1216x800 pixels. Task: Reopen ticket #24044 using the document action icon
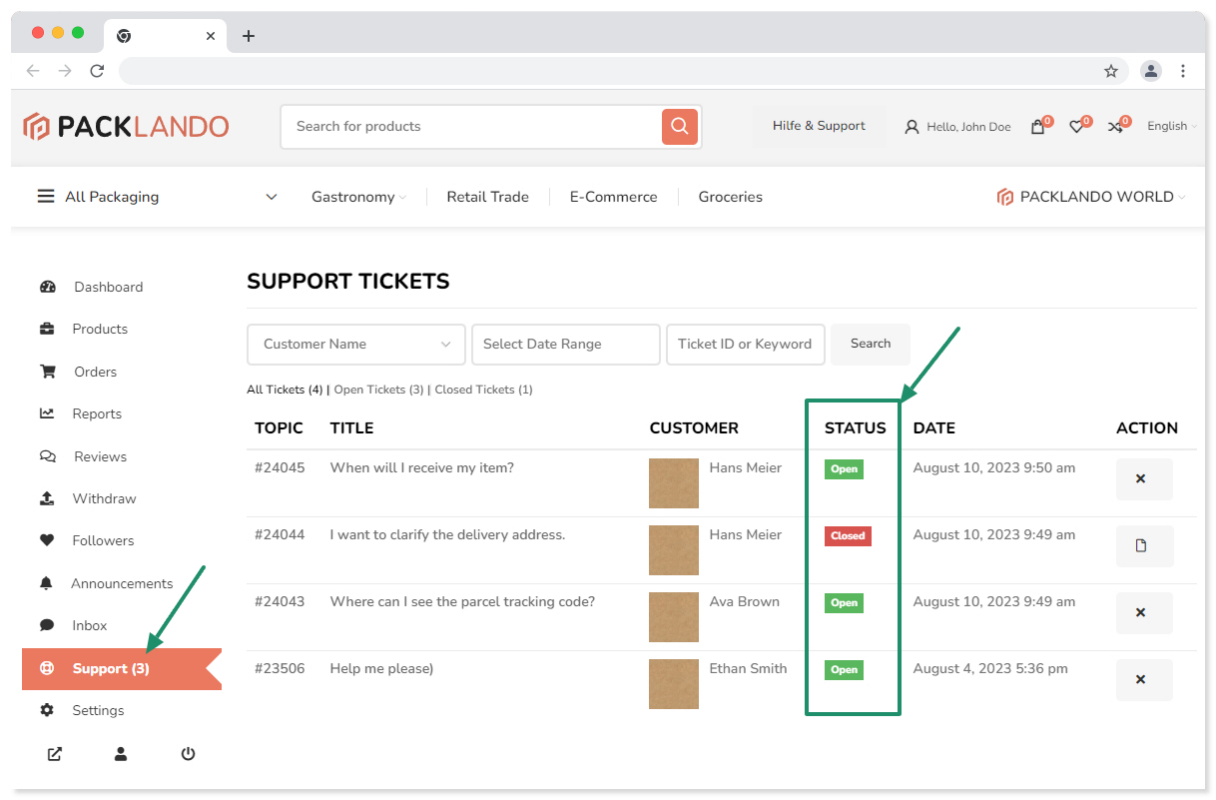tap(1144, 546)
